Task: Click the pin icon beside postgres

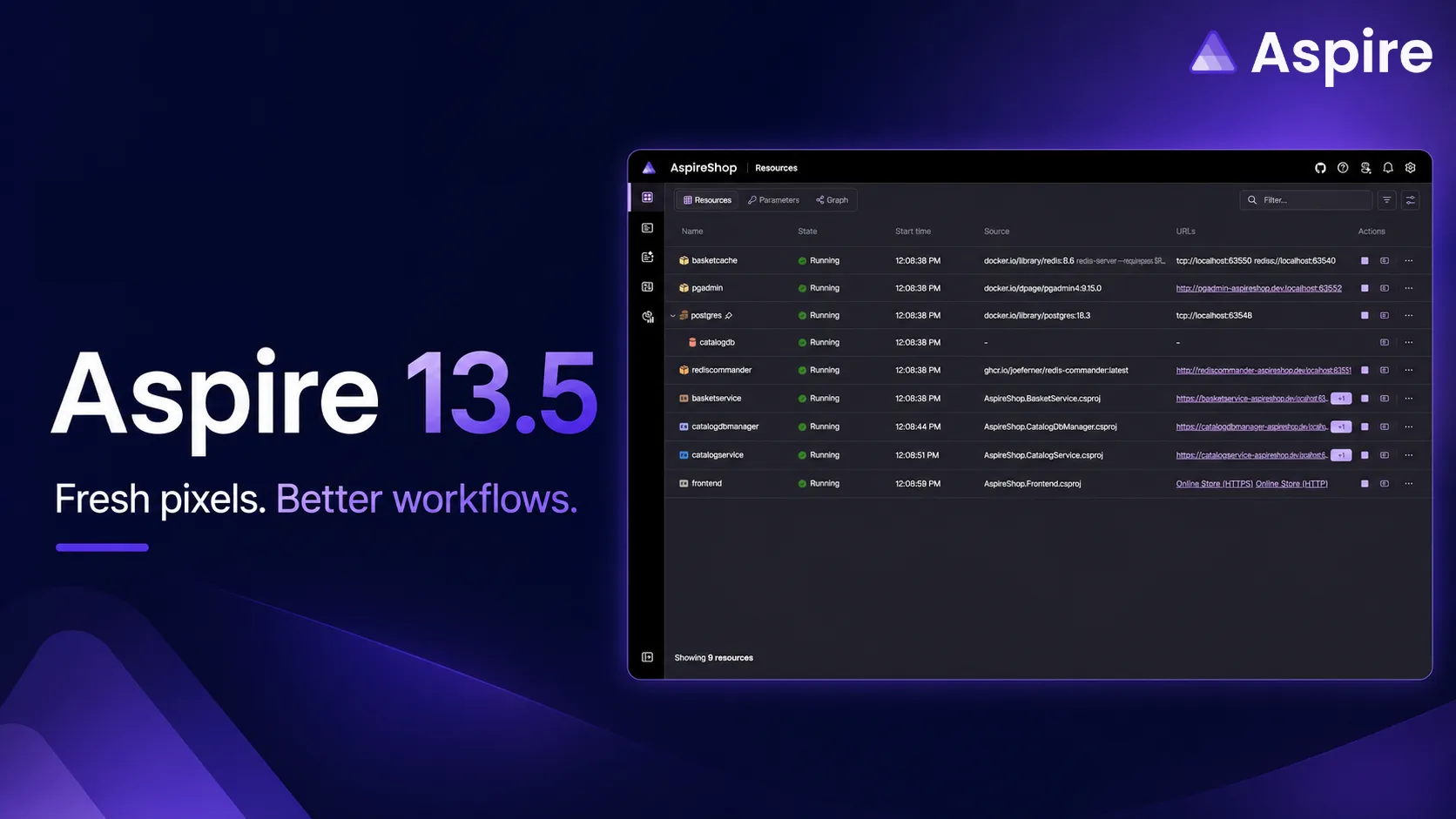Action: (729, 316)
